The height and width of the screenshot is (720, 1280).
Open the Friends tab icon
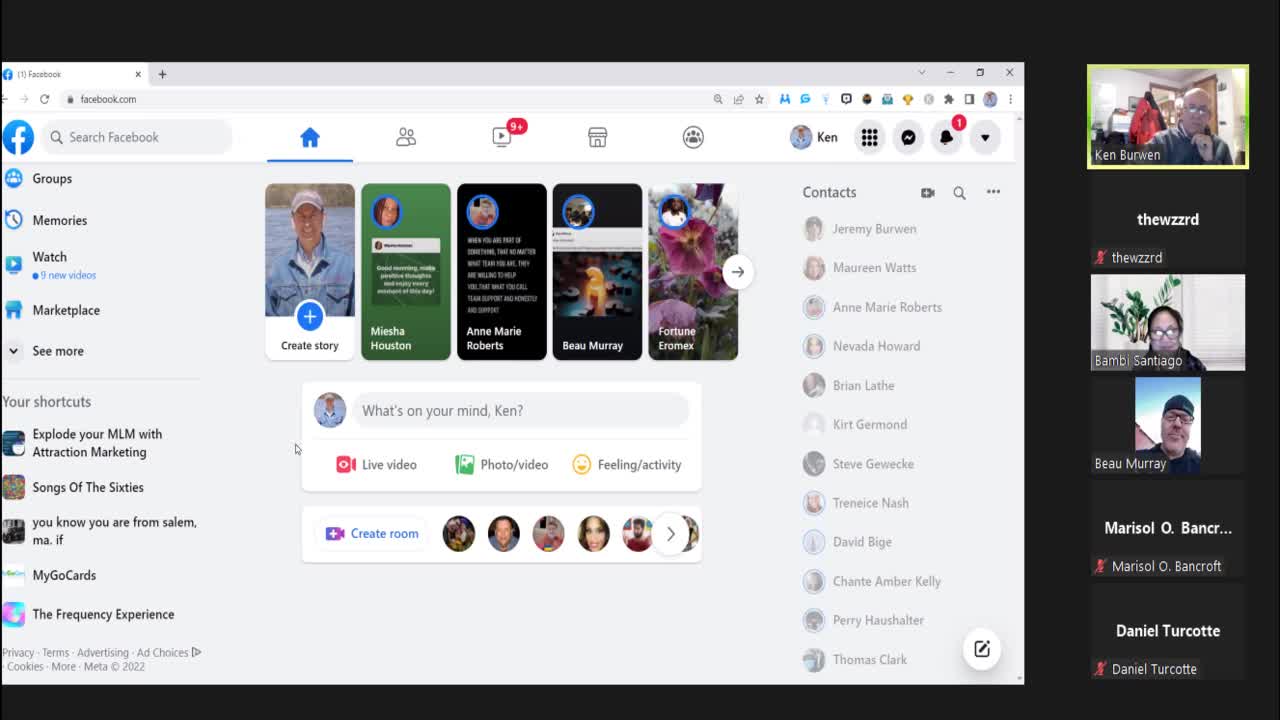[x=405, y=137]
